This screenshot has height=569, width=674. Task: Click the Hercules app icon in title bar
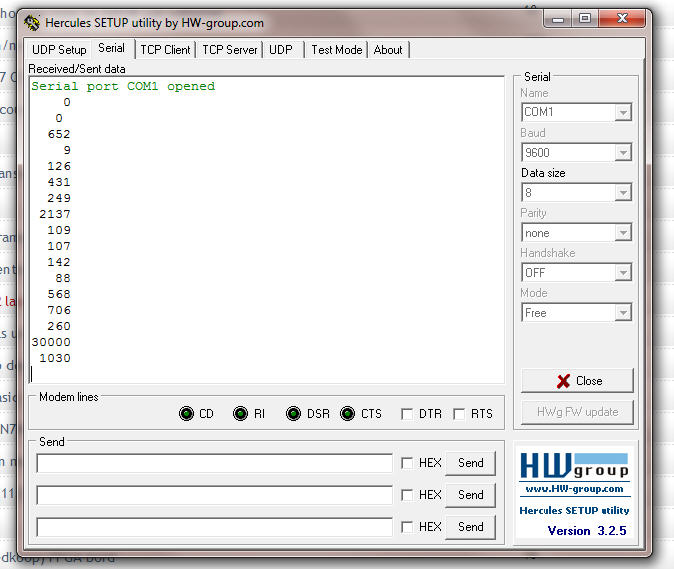(32, 22)
